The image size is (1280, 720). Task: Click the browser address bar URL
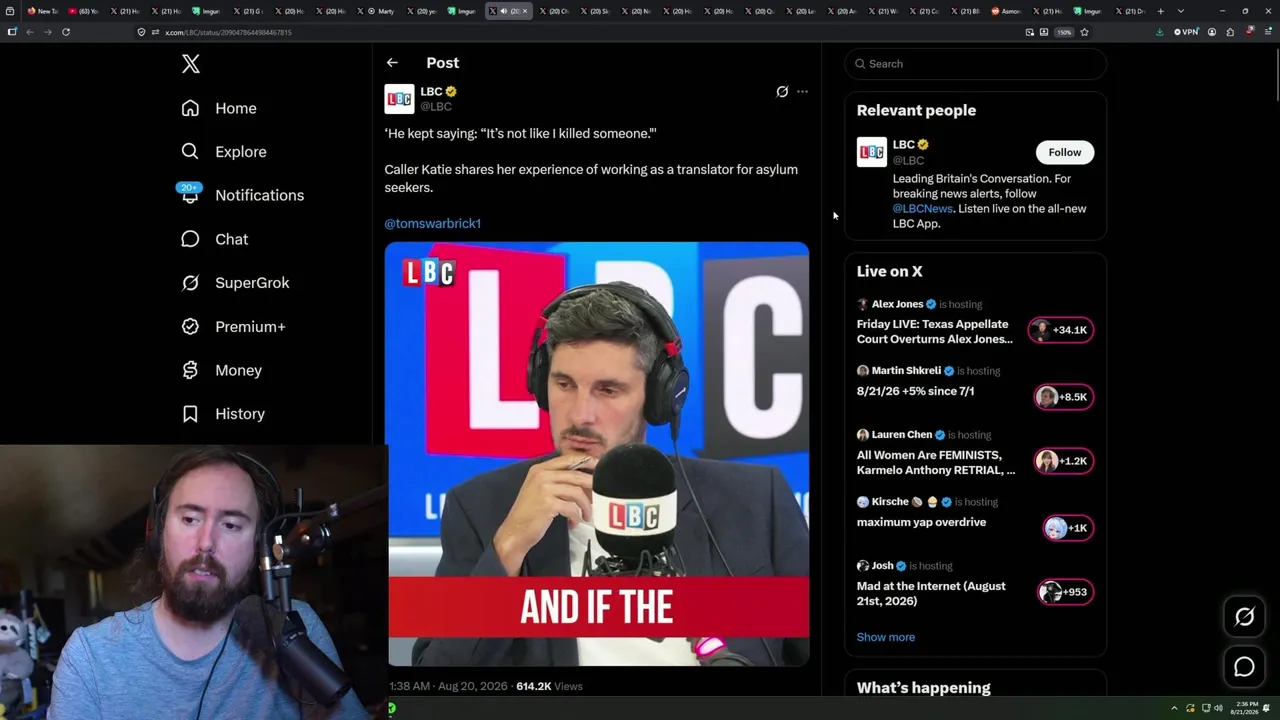click(x=228, y=33)
